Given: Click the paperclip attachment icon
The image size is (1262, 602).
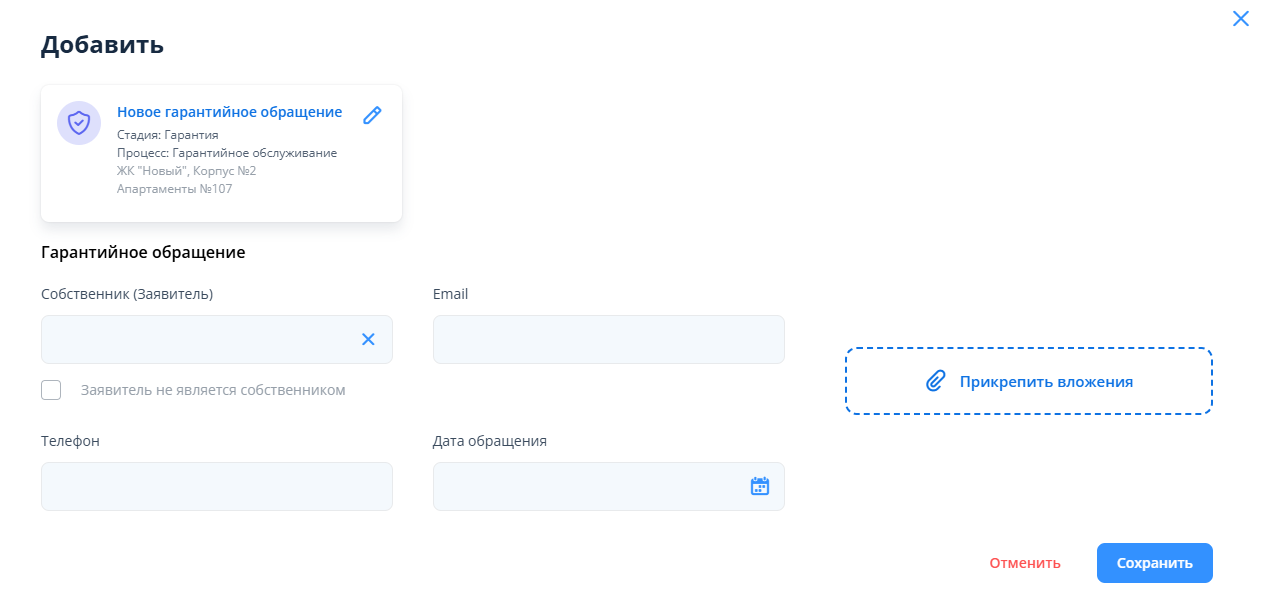Looking at the screenshot, I should click(x=935, y=381).
